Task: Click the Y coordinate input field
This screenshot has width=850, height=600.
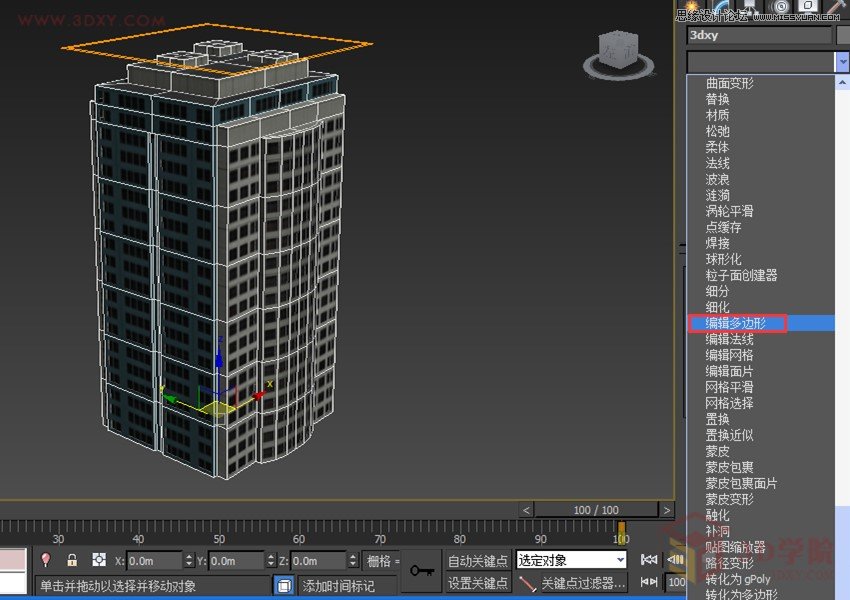Action: 236,561
